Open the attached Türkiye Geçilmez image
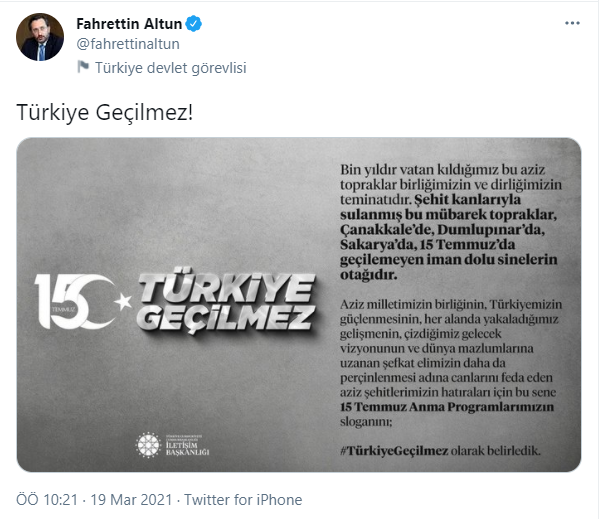The image size is (616, 519). (x=299, y=304)
